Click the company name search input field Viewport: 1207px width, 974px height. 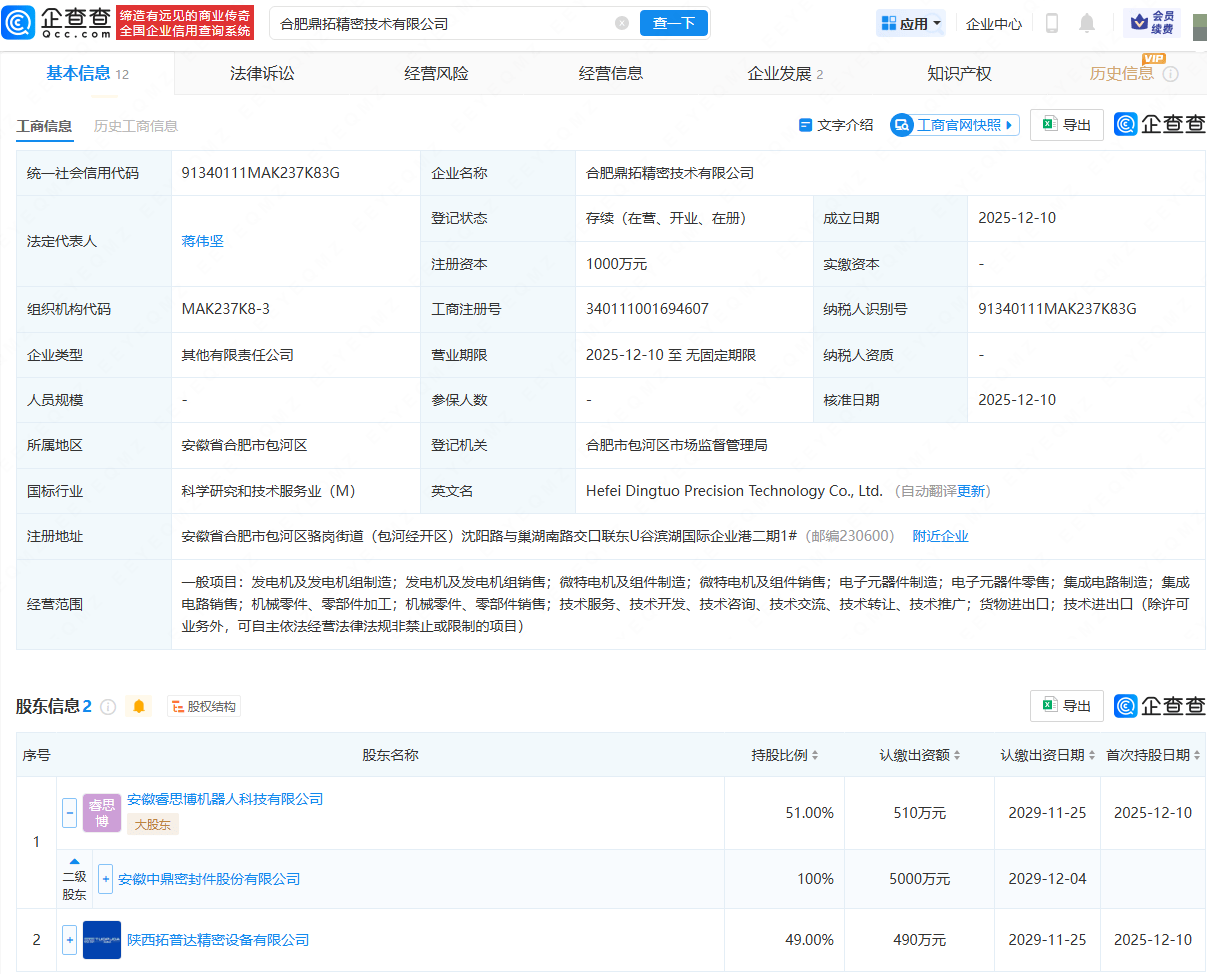[440, 23]
